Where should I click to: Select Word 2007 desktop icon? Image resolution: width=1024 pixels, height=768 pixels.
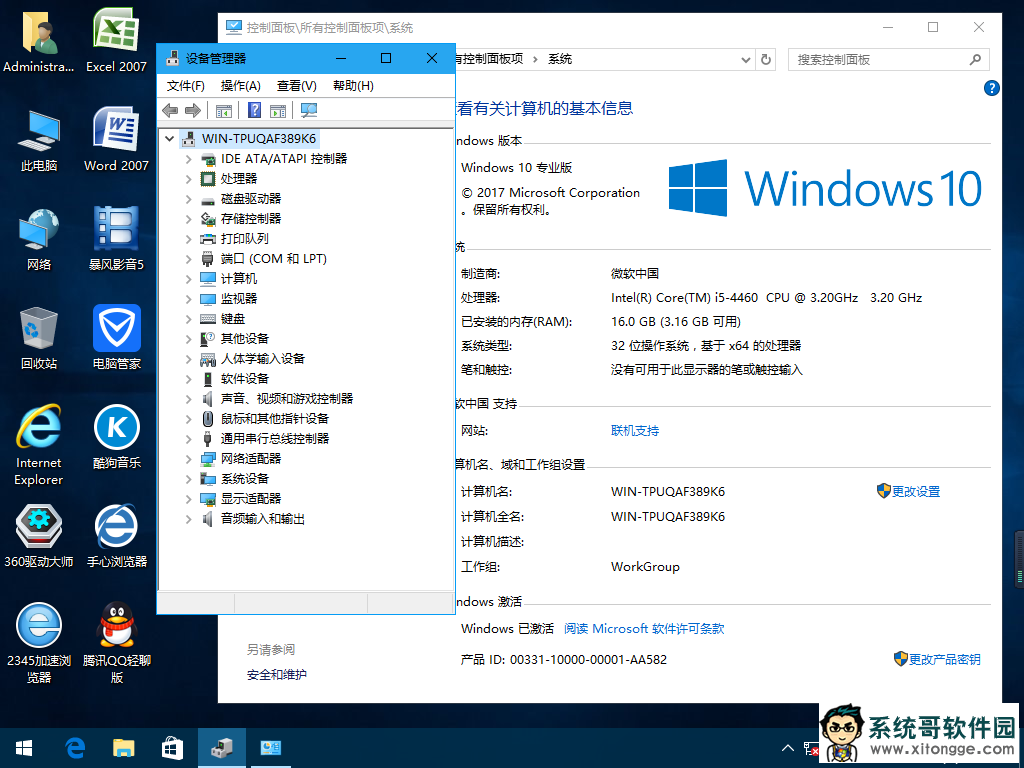click(116, 139)
